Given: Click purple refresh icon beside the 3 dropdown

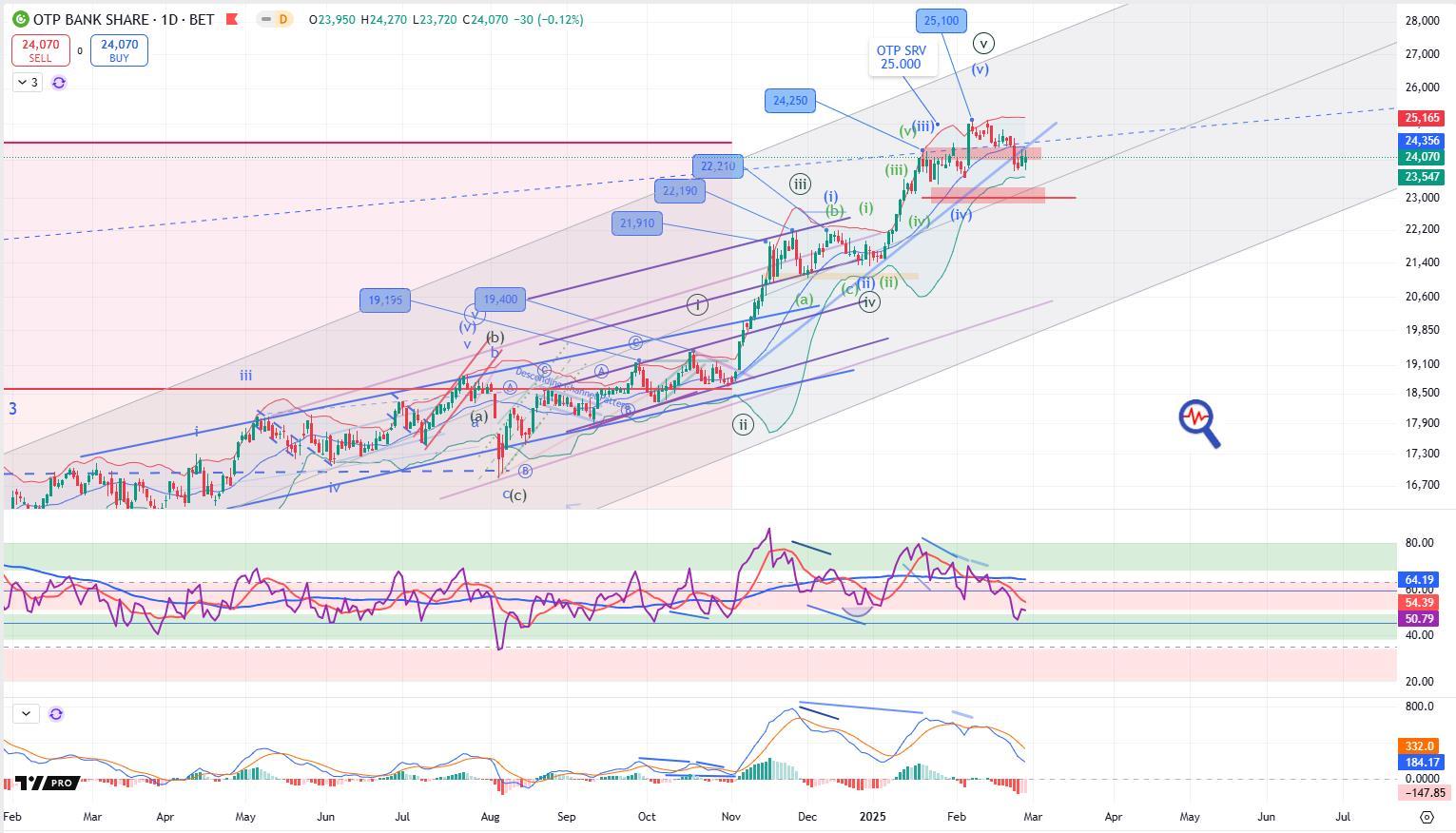Looking at the screenshot, I should (x=59, y=83).
